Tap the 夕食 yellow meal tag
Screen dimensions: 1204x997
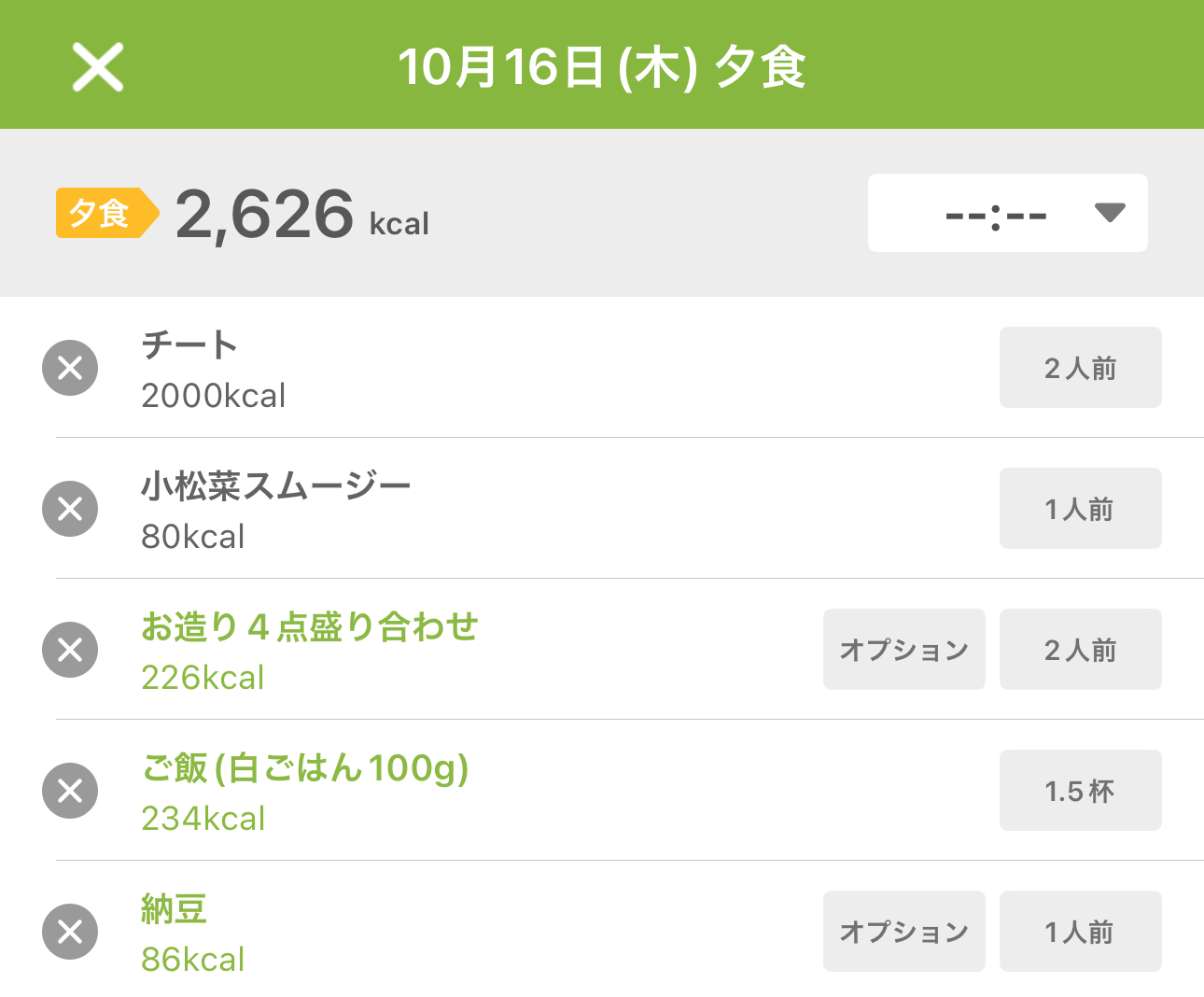click(103, 213)
